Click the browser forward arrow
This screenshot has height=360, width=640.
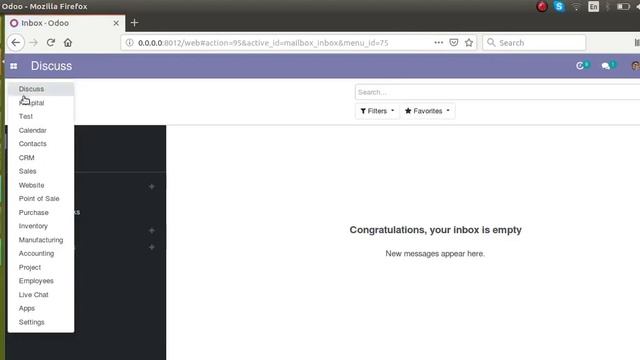pyautogui.click(x=33, y=42)
